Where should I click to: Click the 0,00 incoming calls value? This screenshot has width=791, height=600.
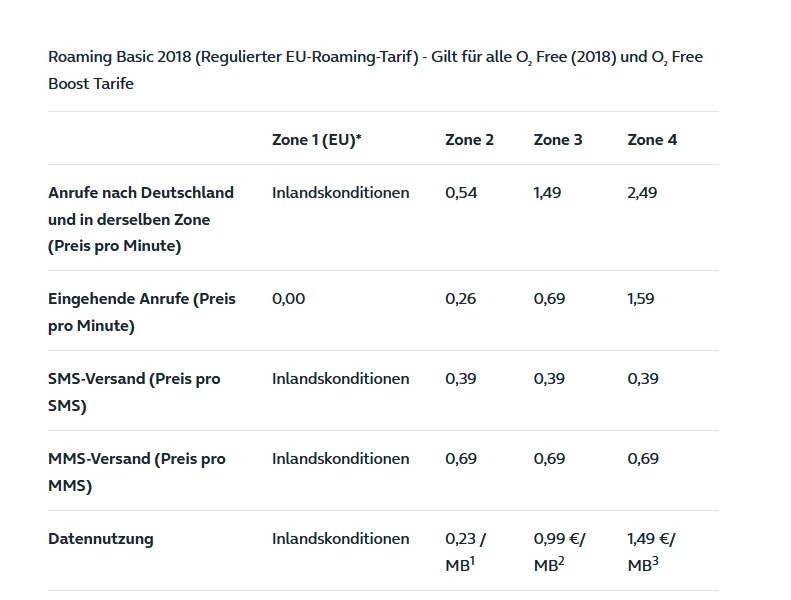click(289, 299)
